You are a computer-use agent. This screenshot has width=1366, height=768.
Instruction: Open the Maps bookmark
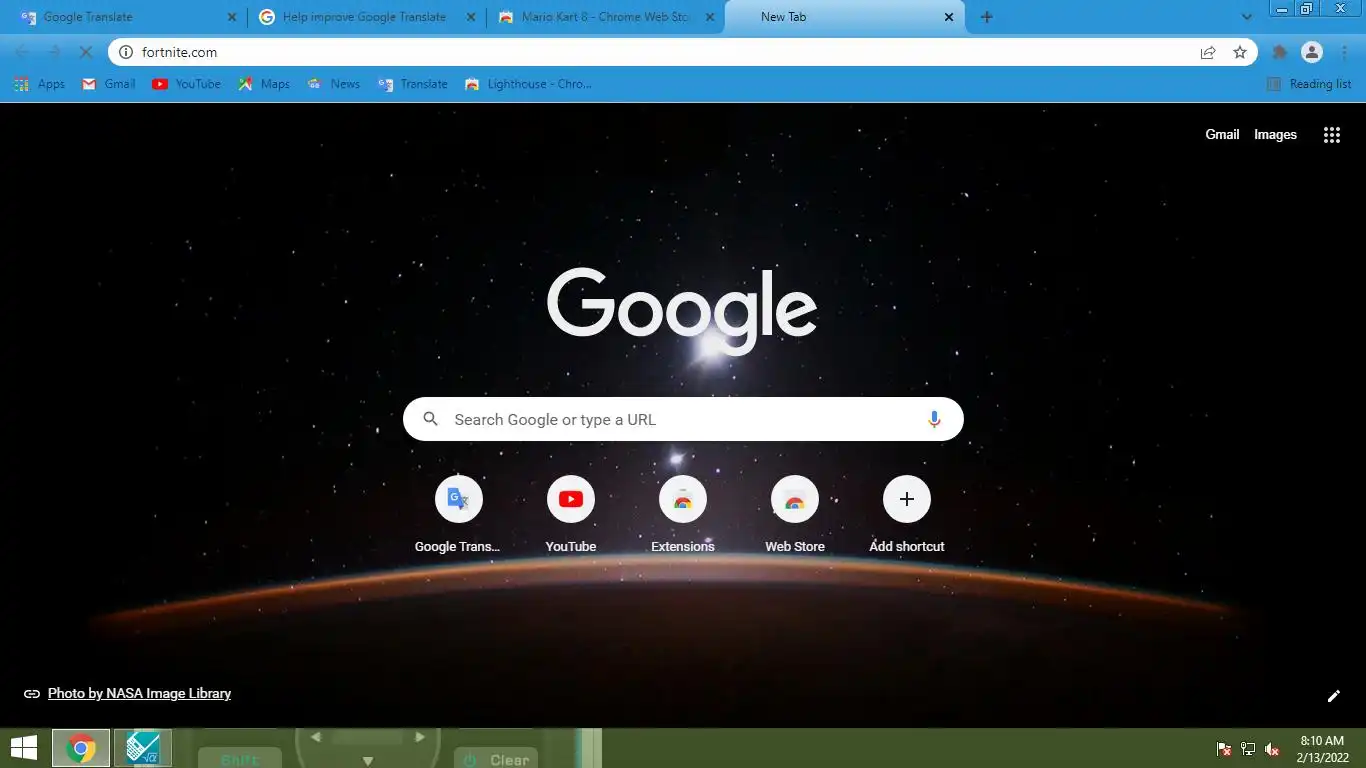point(264,84)
